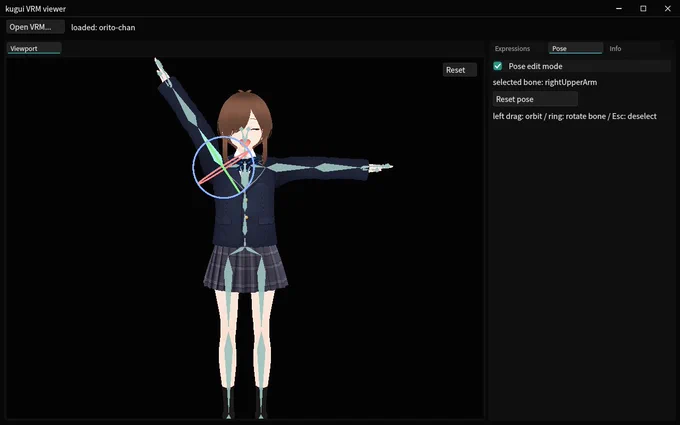Close the kugui VRM viewer window
Screen dimensions: 680x425
667,8
